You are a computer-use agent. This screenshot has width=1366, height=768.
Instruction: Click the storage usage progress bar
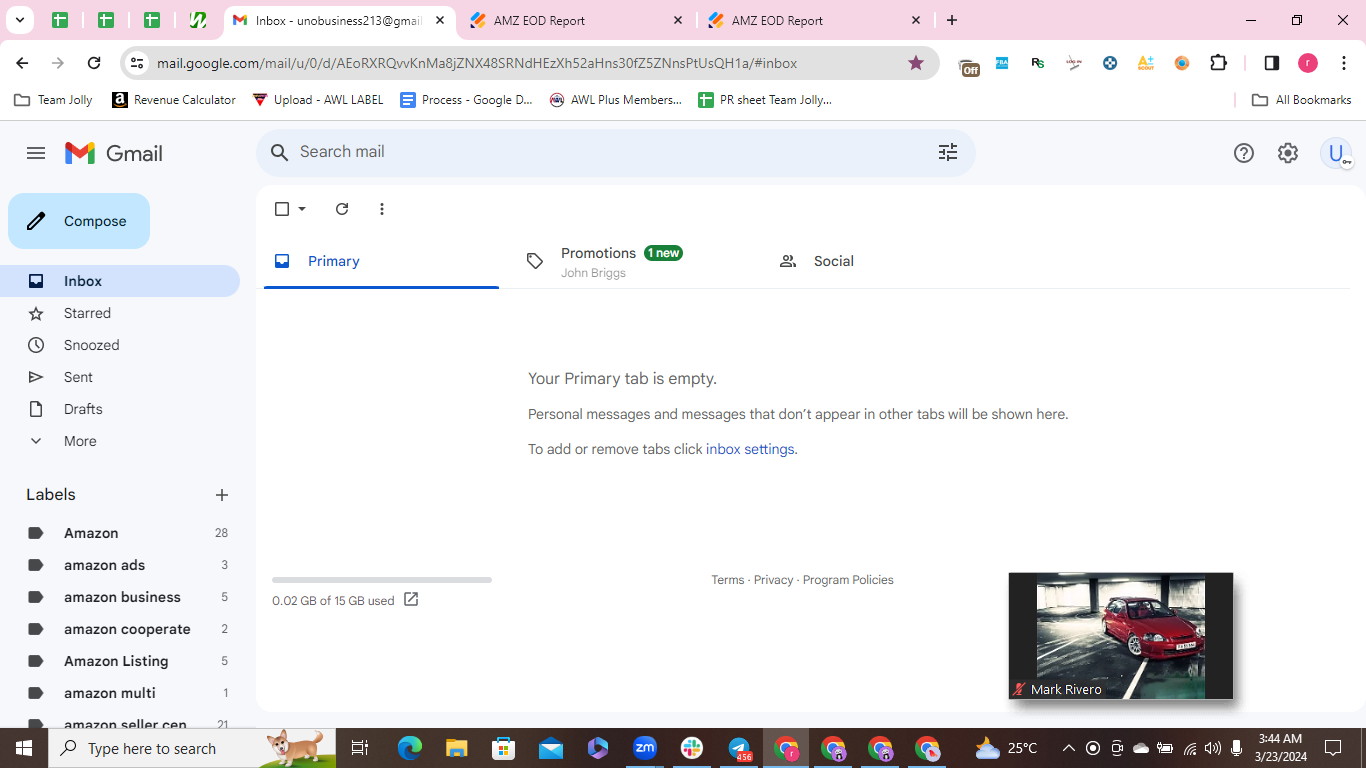pyautogui.click(x=382, y=580)
